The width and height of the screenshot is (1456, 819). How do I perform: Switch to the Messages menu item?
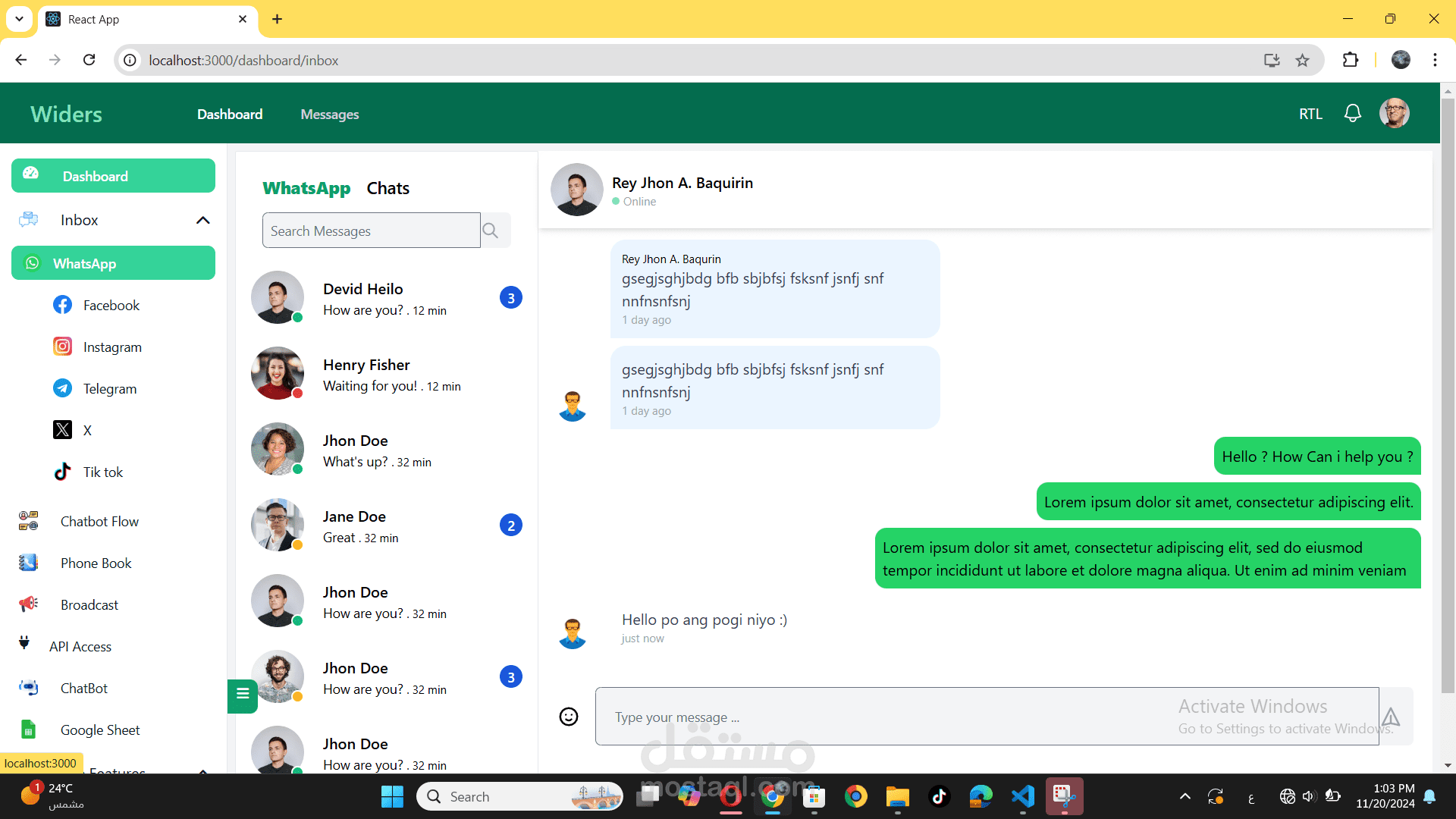click(x=329, y=114)
